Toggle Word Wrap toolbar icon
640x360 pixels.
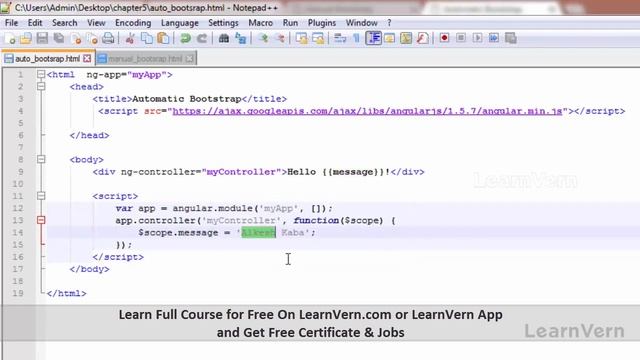click(340, 38)
